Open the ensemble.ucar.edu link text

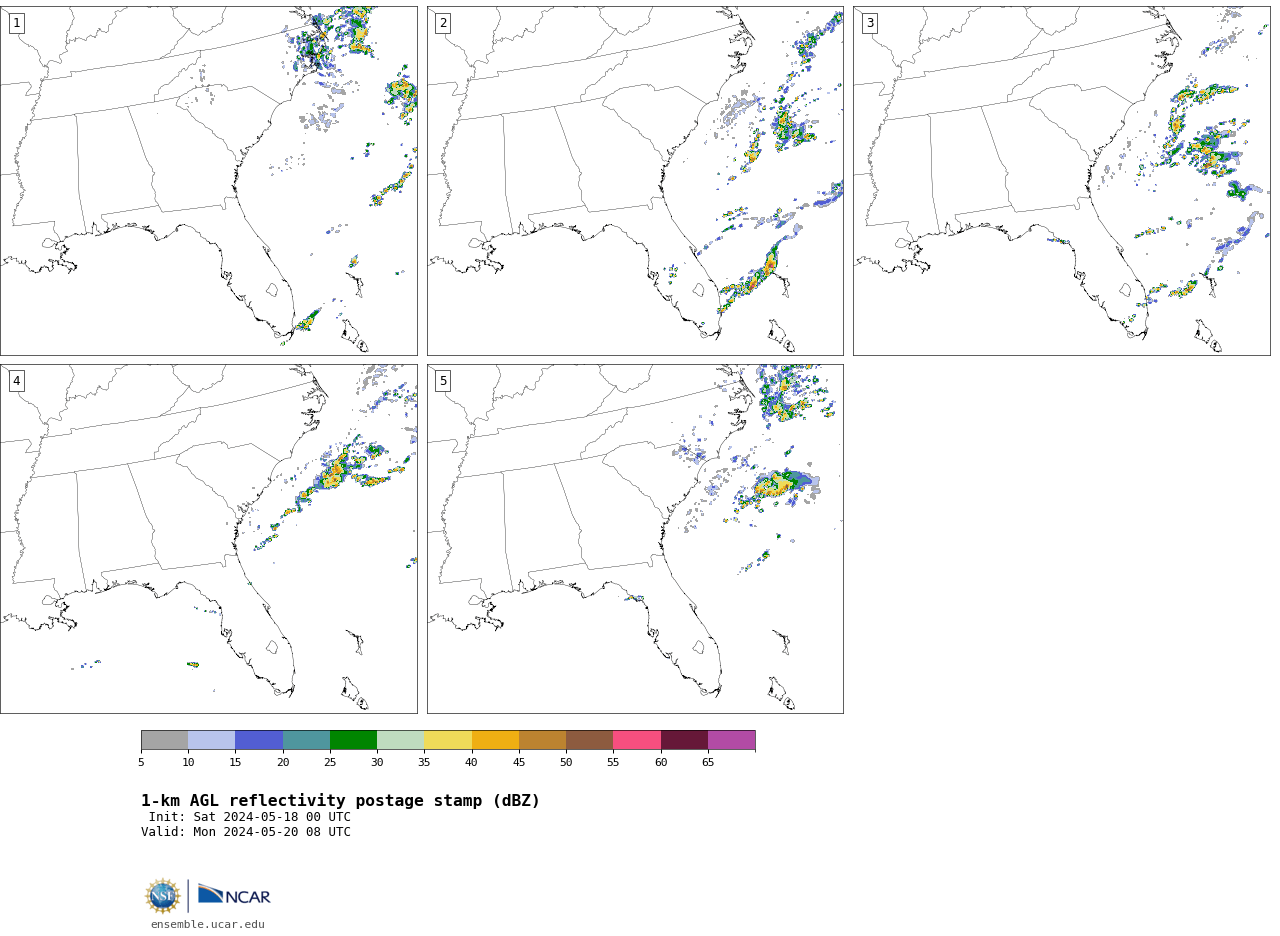pyautogui.click(x=208, y=925)
